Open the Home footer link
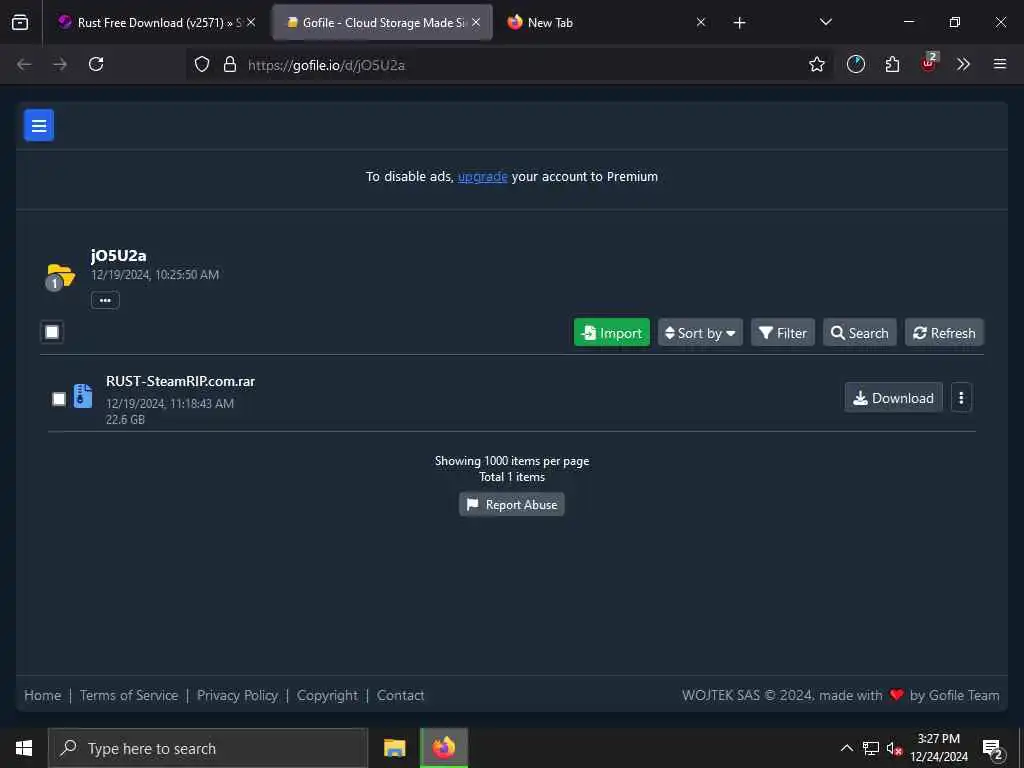This screenshot has width=1024, height=768. 42,696
